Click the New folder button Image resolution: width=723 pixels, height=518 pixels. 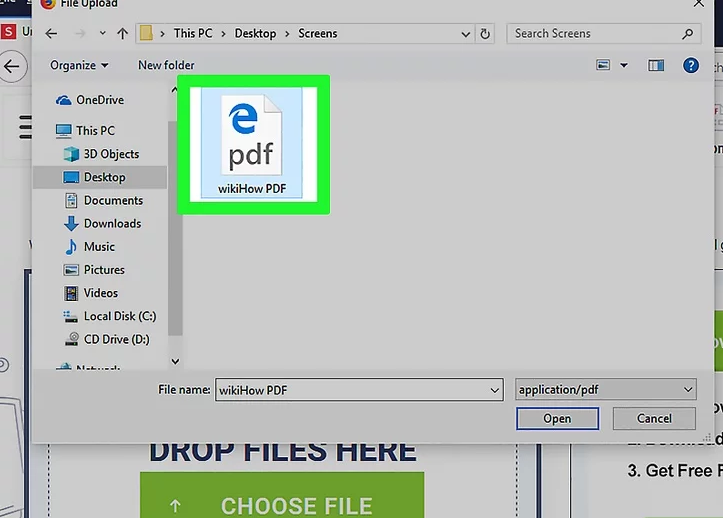tap(166, 65)
